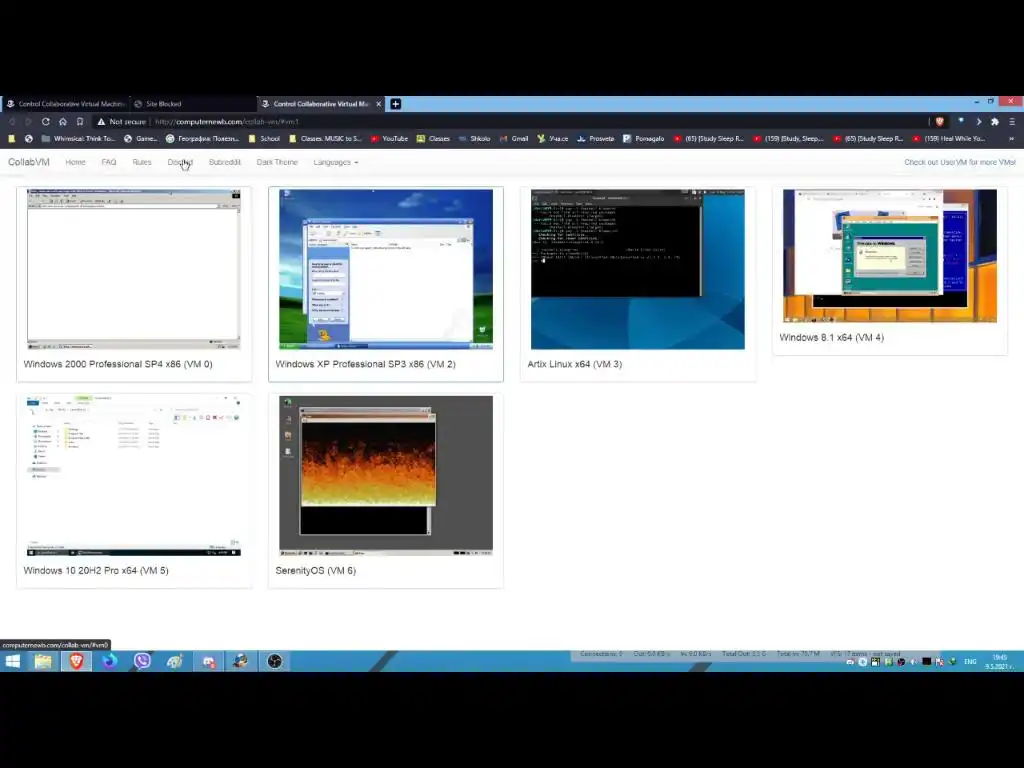
Task: Click Check out UserVM for more VMs link
Action: [959, 162]
